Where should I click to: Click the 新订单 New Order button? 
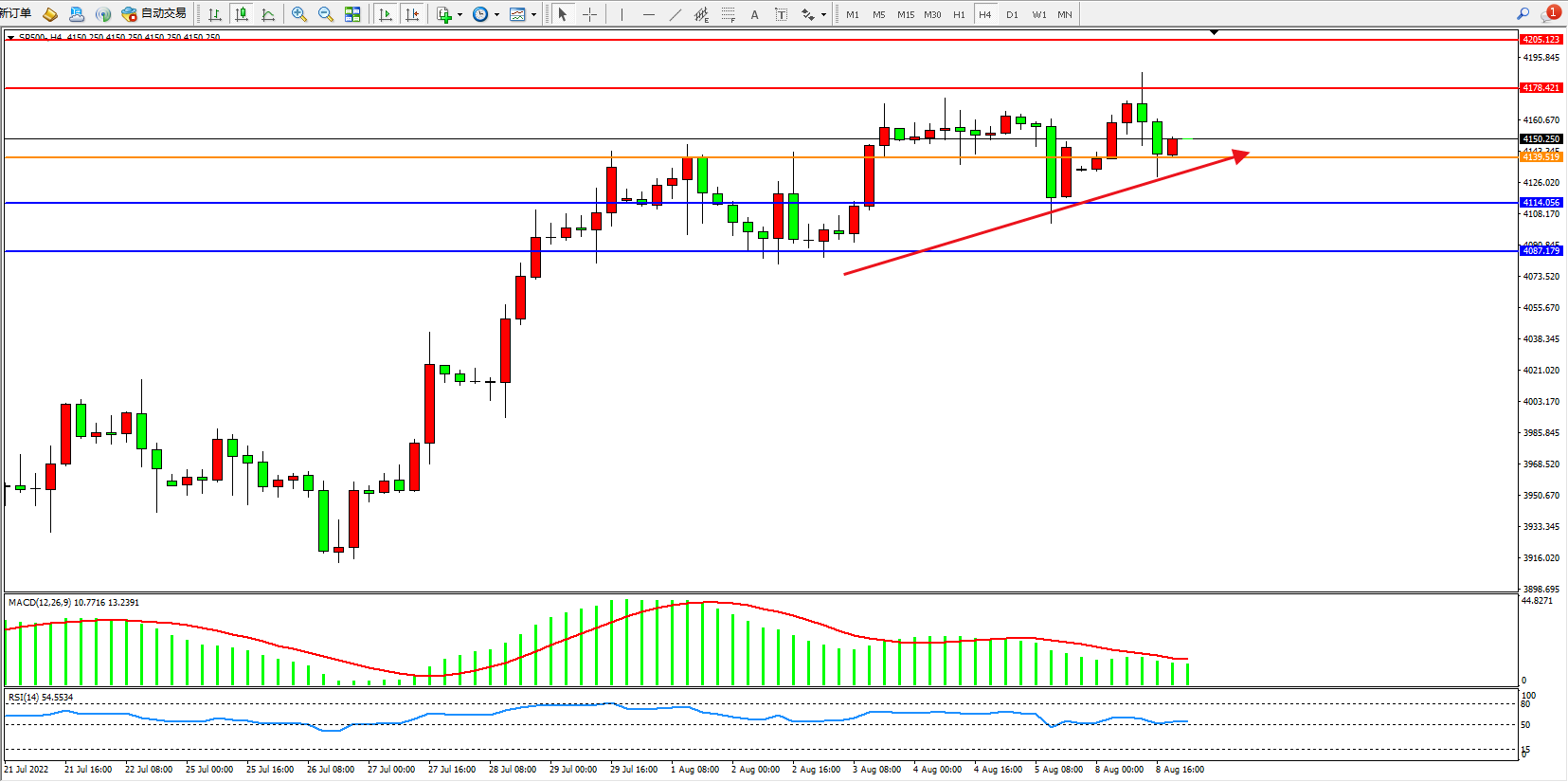pos(16,13)
